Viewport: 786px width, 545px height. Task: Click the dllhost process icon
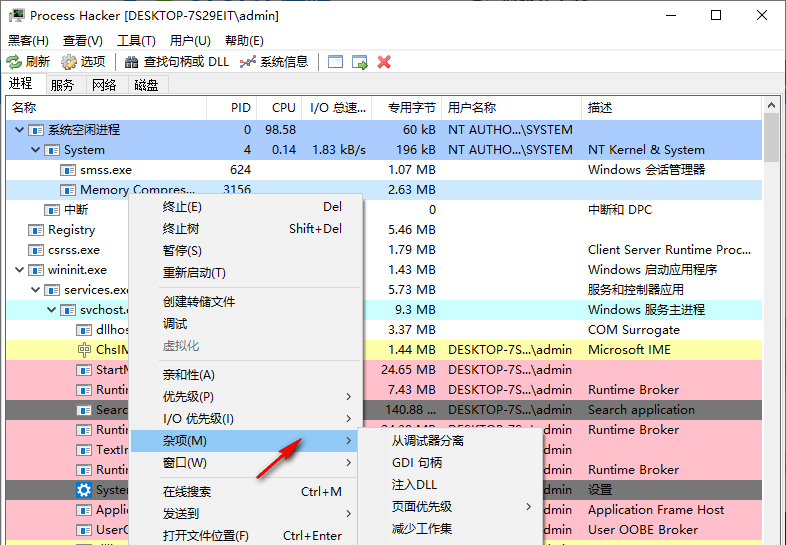coord(84,330)
